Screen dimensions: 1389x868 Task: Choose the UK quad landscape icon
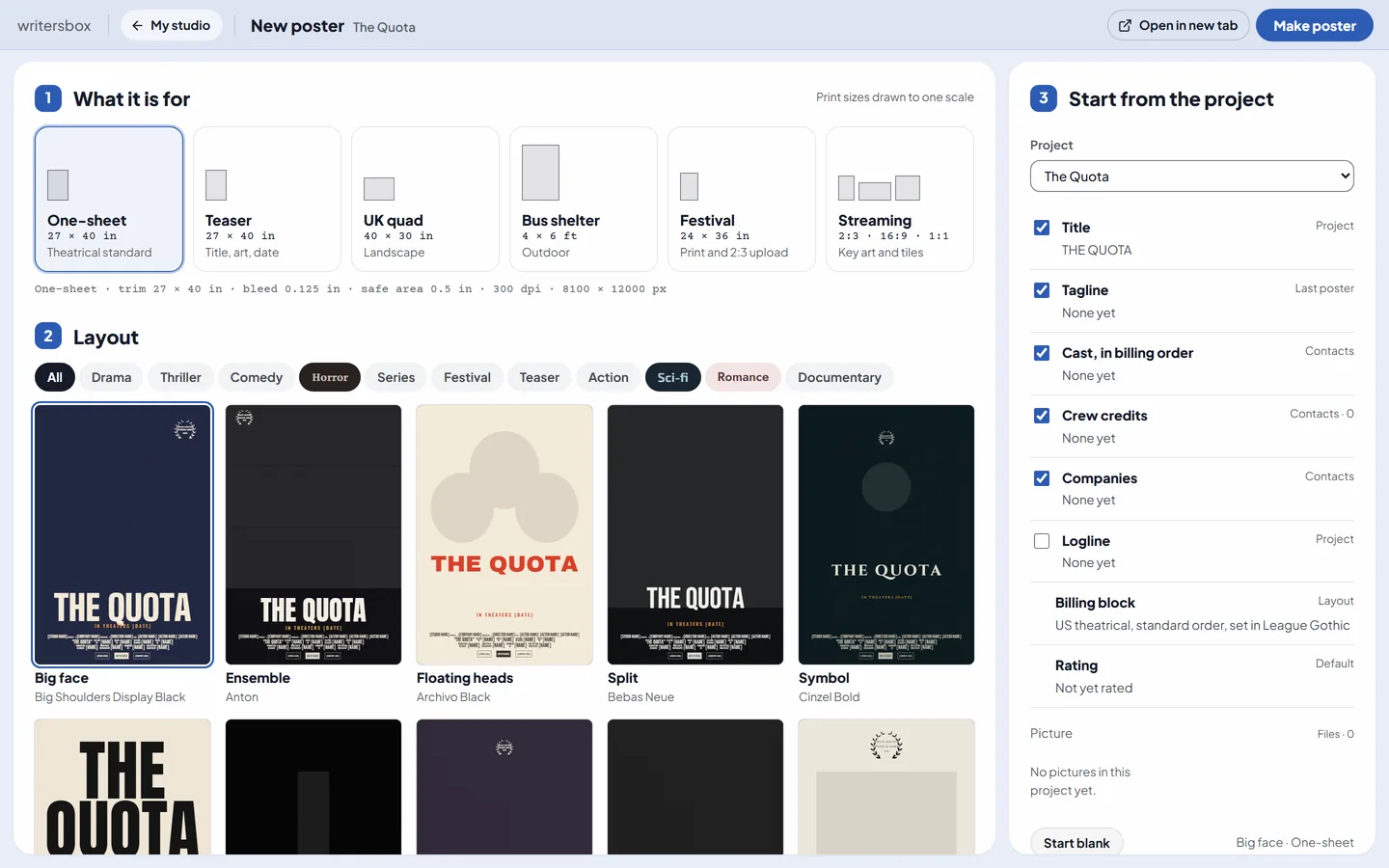click(x=379, y=189)
